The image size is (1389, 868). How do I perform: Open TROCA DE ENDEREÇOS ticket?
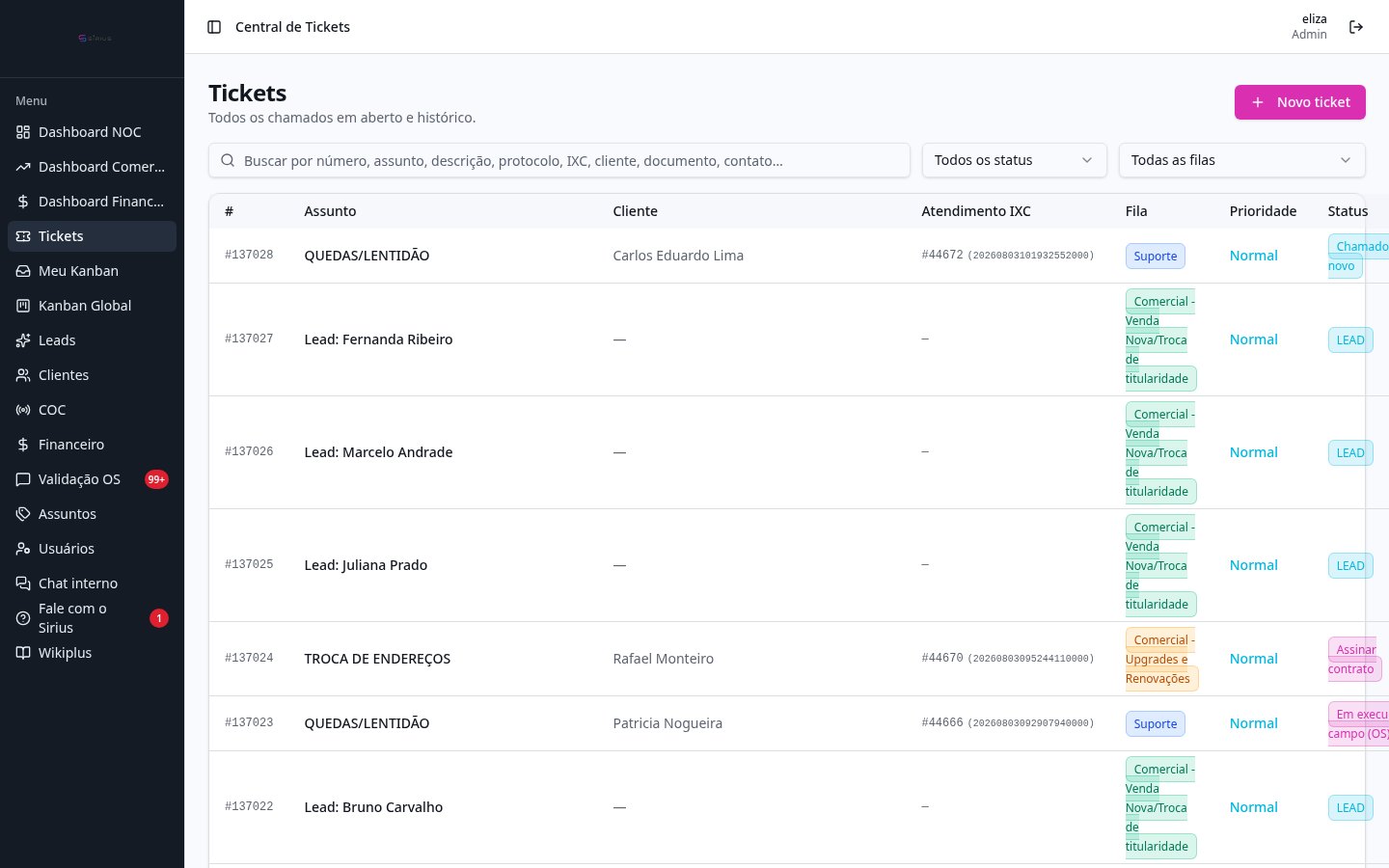(377, 659)
